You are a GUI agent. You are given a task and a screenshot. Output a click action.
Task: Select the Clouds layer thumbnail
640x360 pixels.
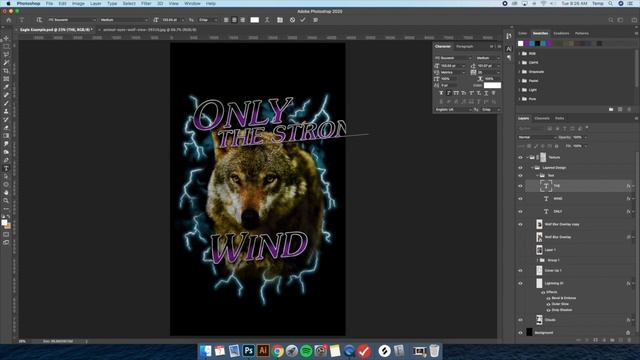pos(539,320)
